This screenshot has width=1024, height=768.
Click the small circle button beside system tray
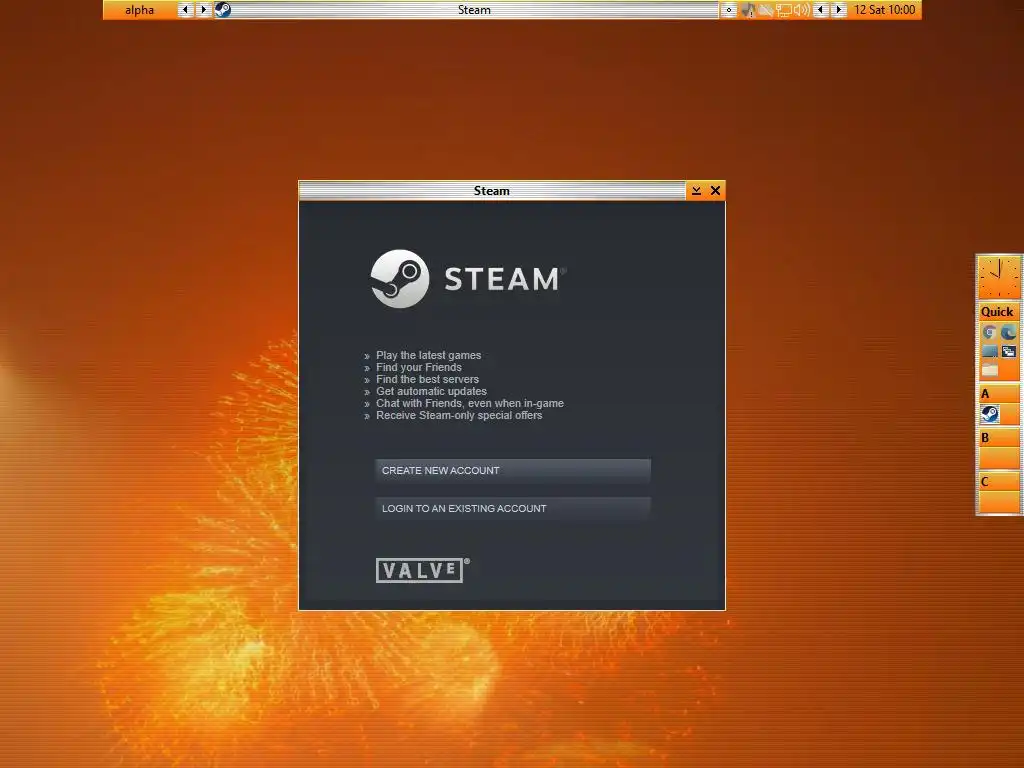click(729, 10)
